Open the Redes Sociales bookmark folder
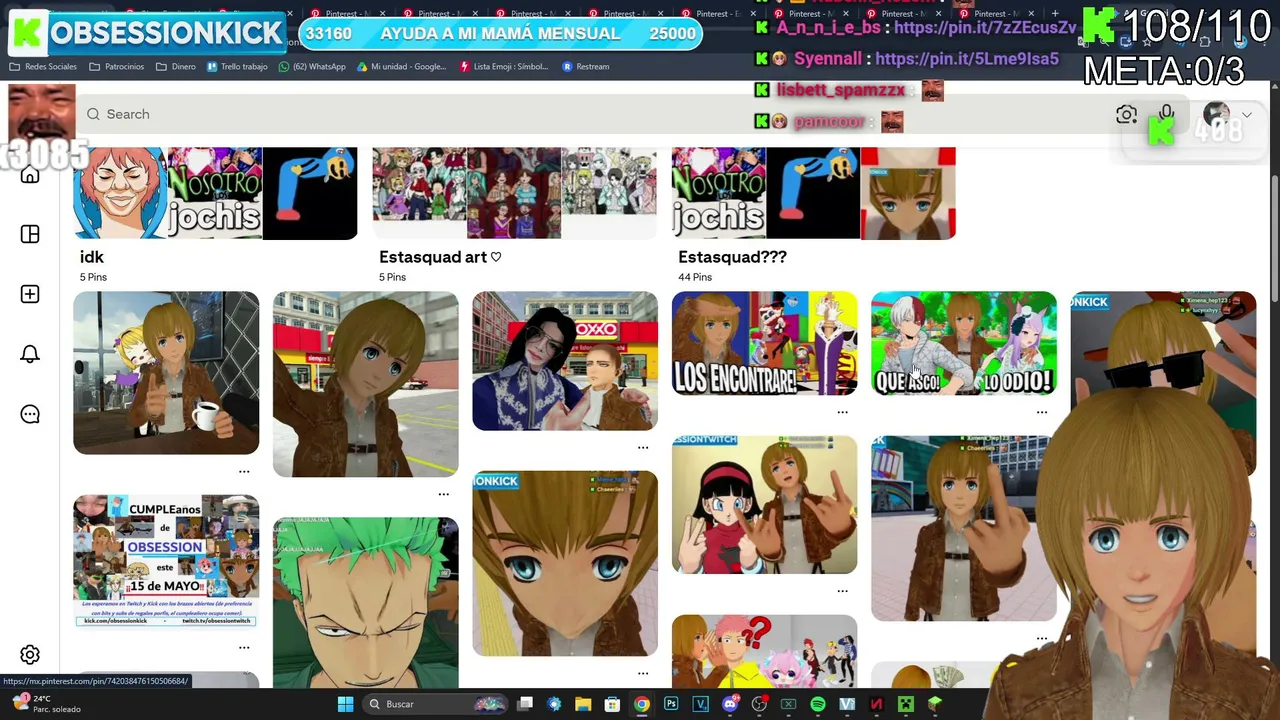The image size is (1280, 720). [x=43, y=67]
